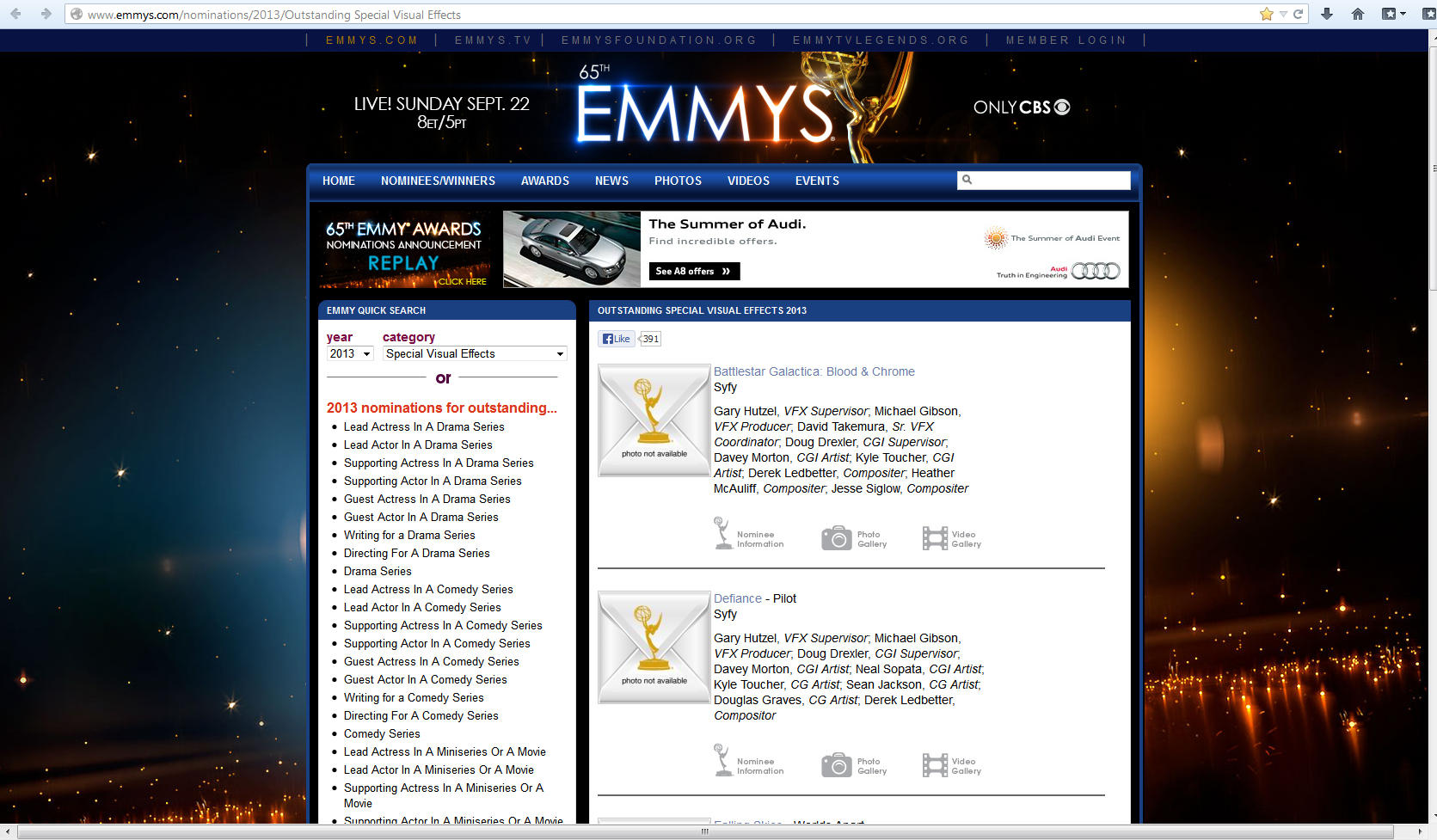Click See A8 offers button
The width and height of the screenshot is (1437, 840).
694,271
